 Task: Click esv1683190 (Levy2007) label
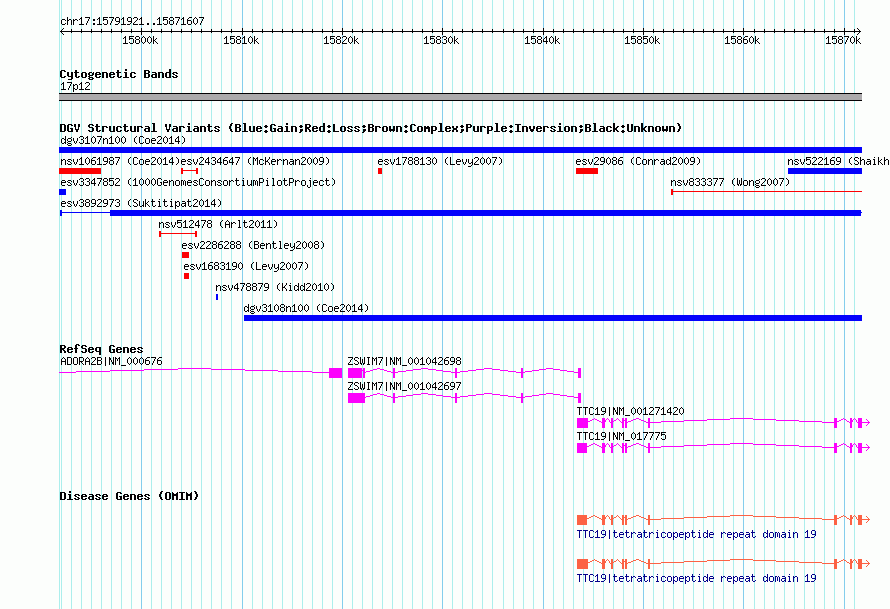(246, 266)
